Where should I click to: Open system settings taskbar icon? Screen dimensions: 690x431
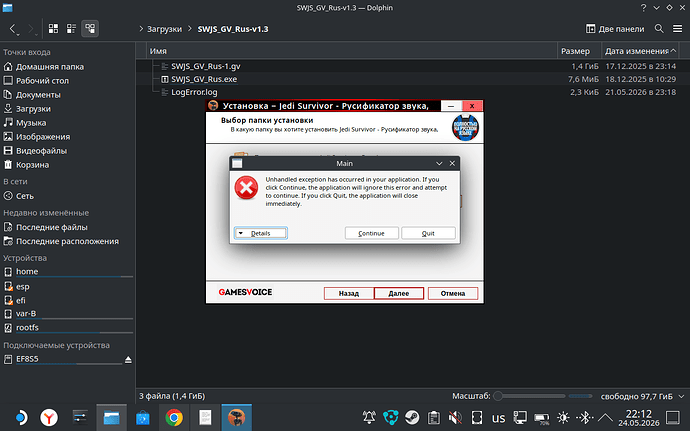80,417
